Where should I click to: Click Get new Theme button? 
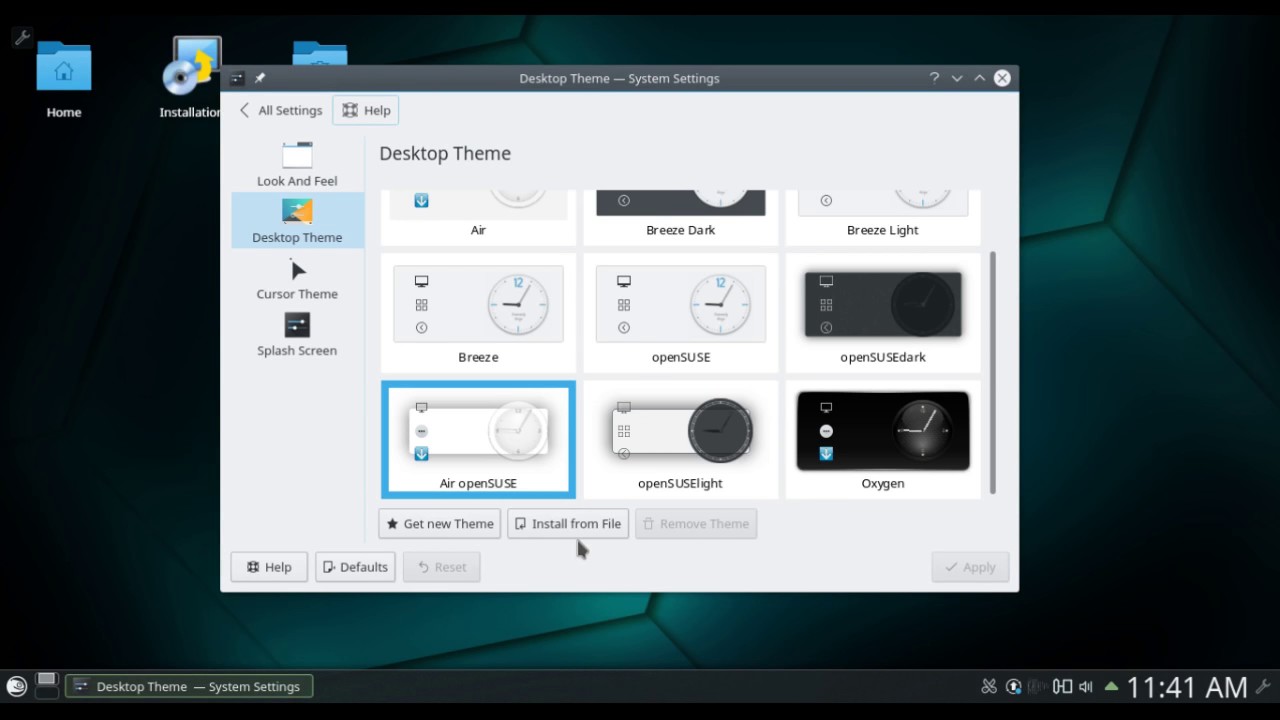pyautogui.click(x=440, y=524)
